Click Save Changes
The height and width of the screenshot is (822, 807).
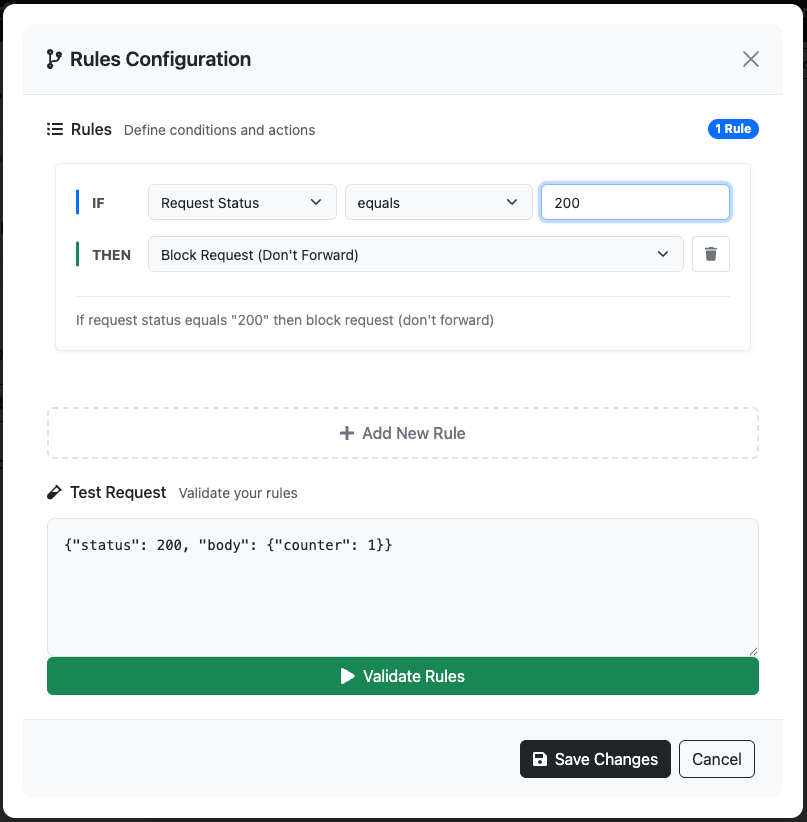tap(595, 759)
